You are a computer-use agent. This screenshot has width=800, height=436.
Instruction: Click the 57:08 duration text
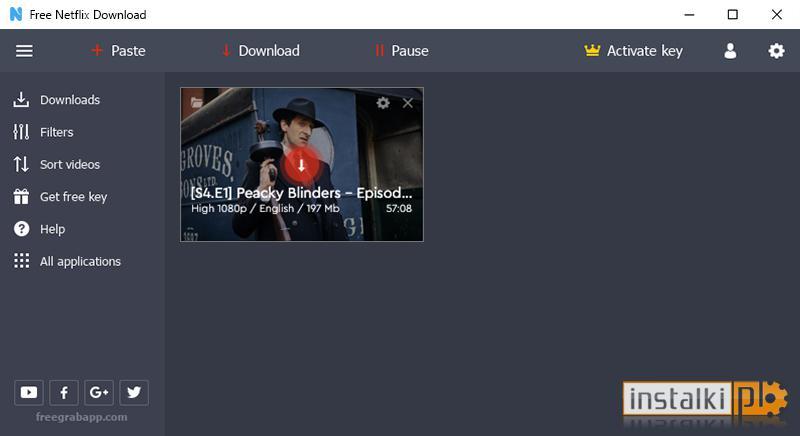pyautogui.click(x=399, y=208)
